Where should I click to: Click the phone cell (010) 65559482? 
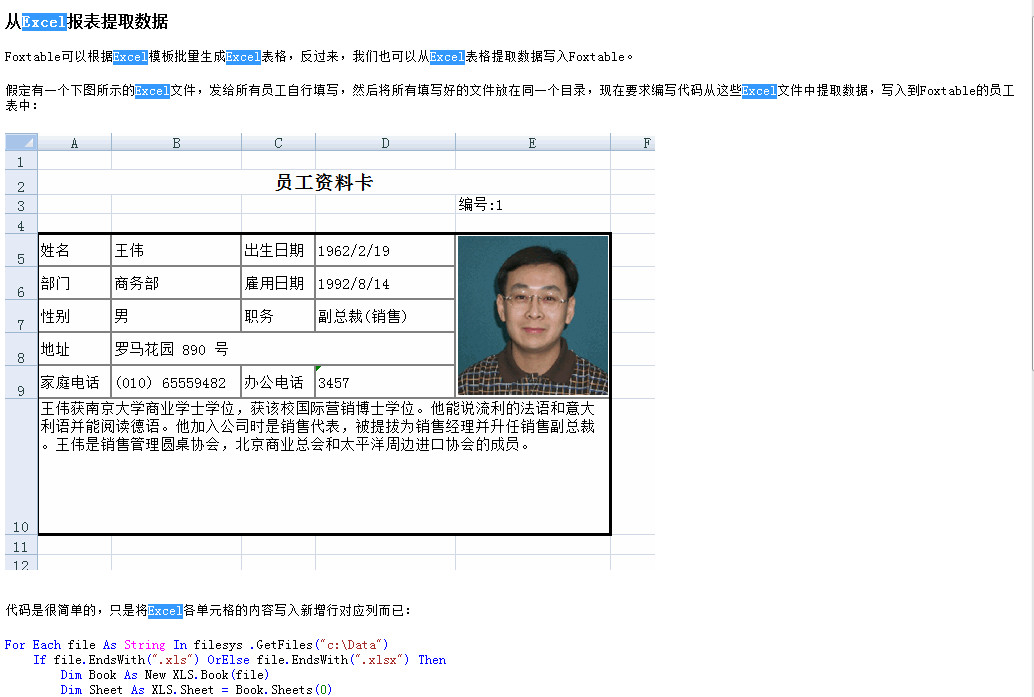point(176,382)
